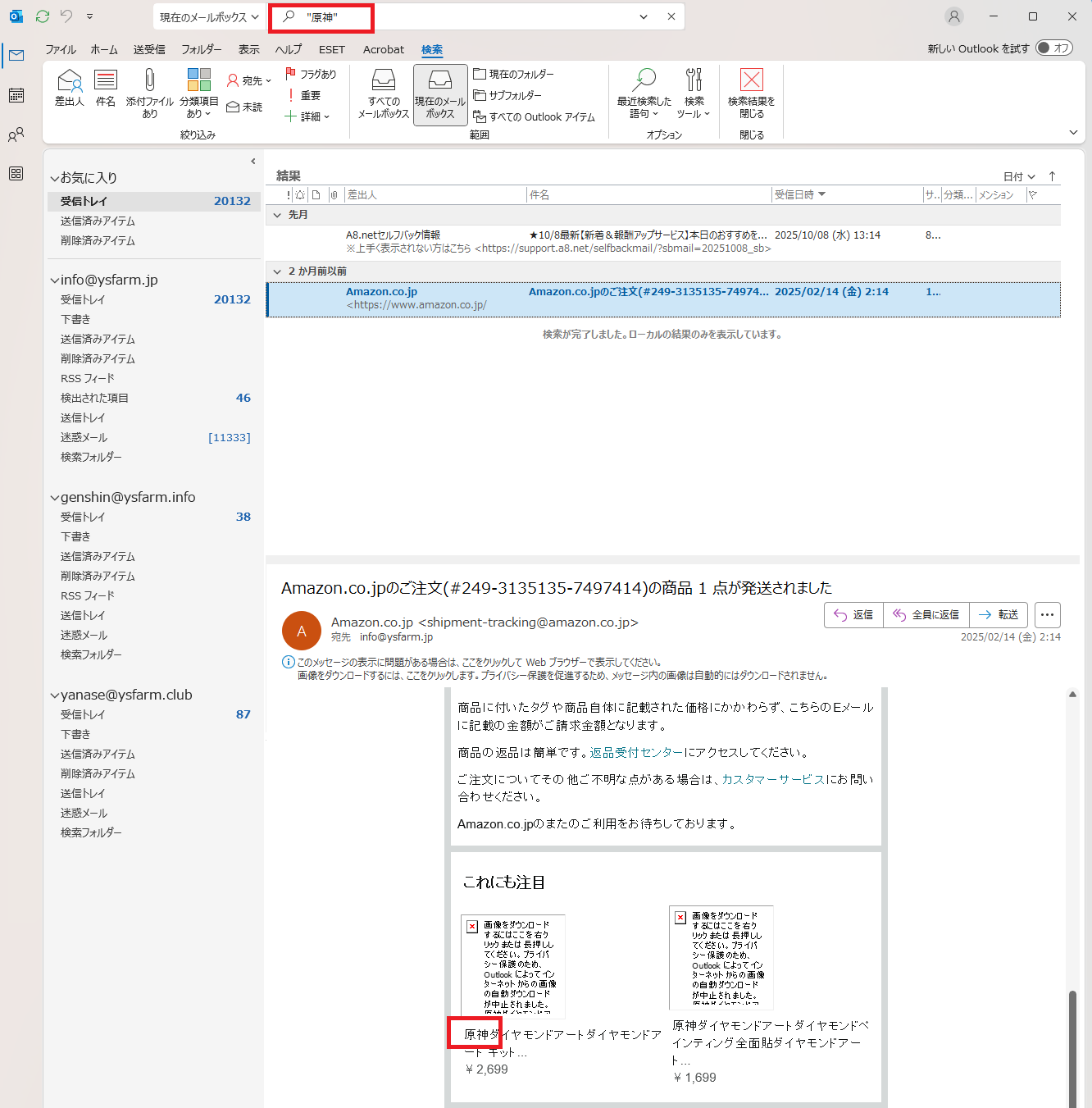The image size is (1092, 1108).
Task: Select Current Folder search scope option
Action: pos(513,74)
